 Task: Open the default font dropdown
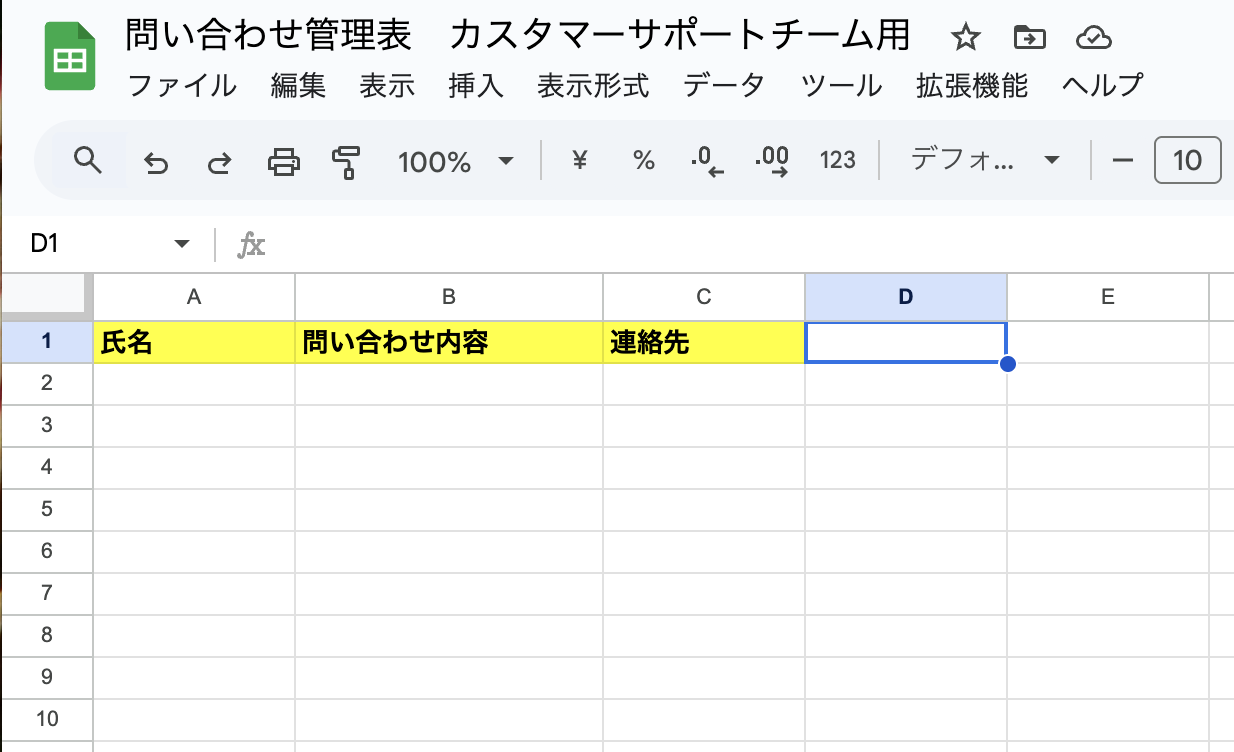coord(984,160)
